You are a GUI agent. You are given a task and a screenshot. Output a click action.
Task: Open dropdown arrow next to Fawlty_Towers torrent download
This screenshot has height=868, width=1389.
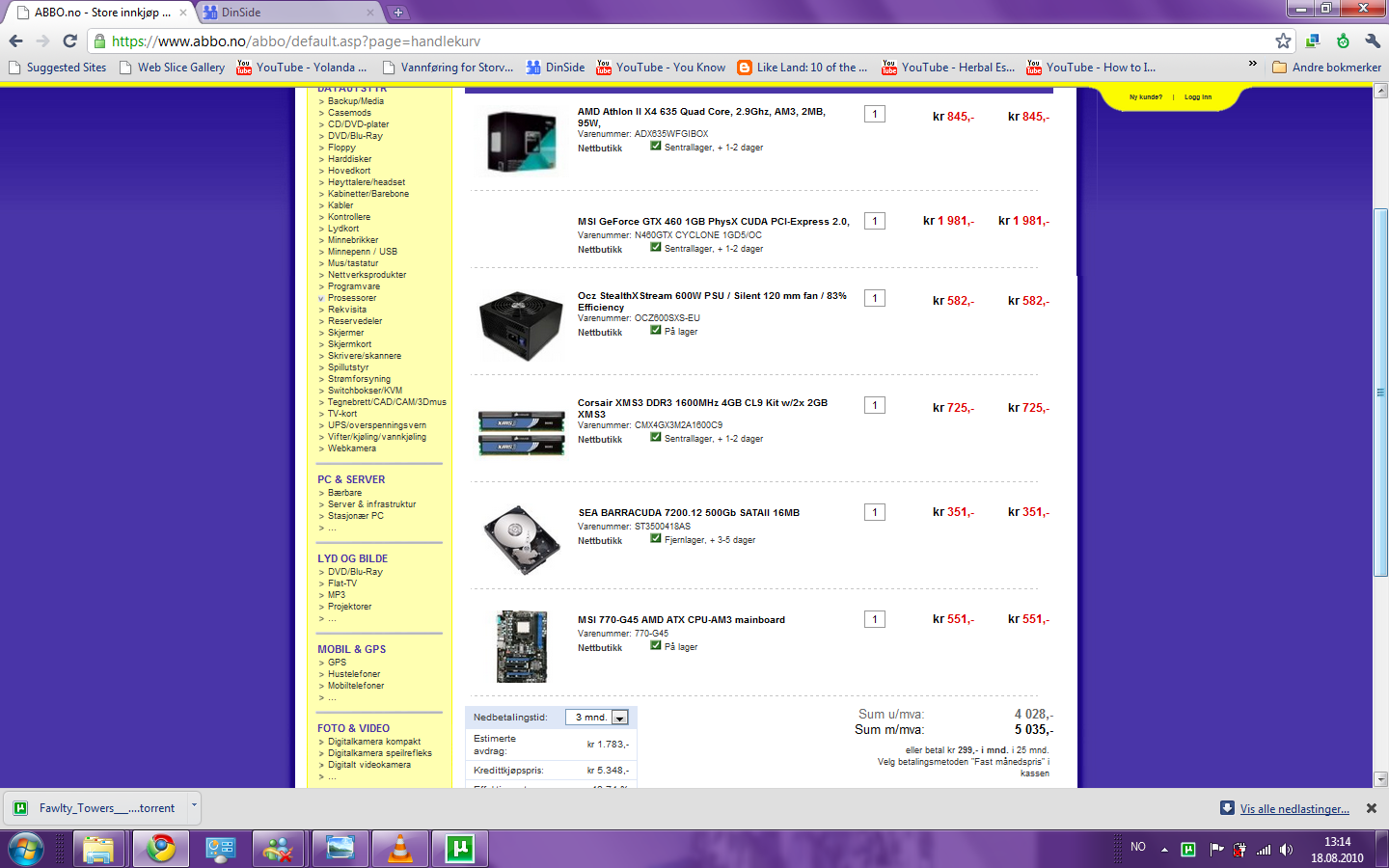pos(194,806)
